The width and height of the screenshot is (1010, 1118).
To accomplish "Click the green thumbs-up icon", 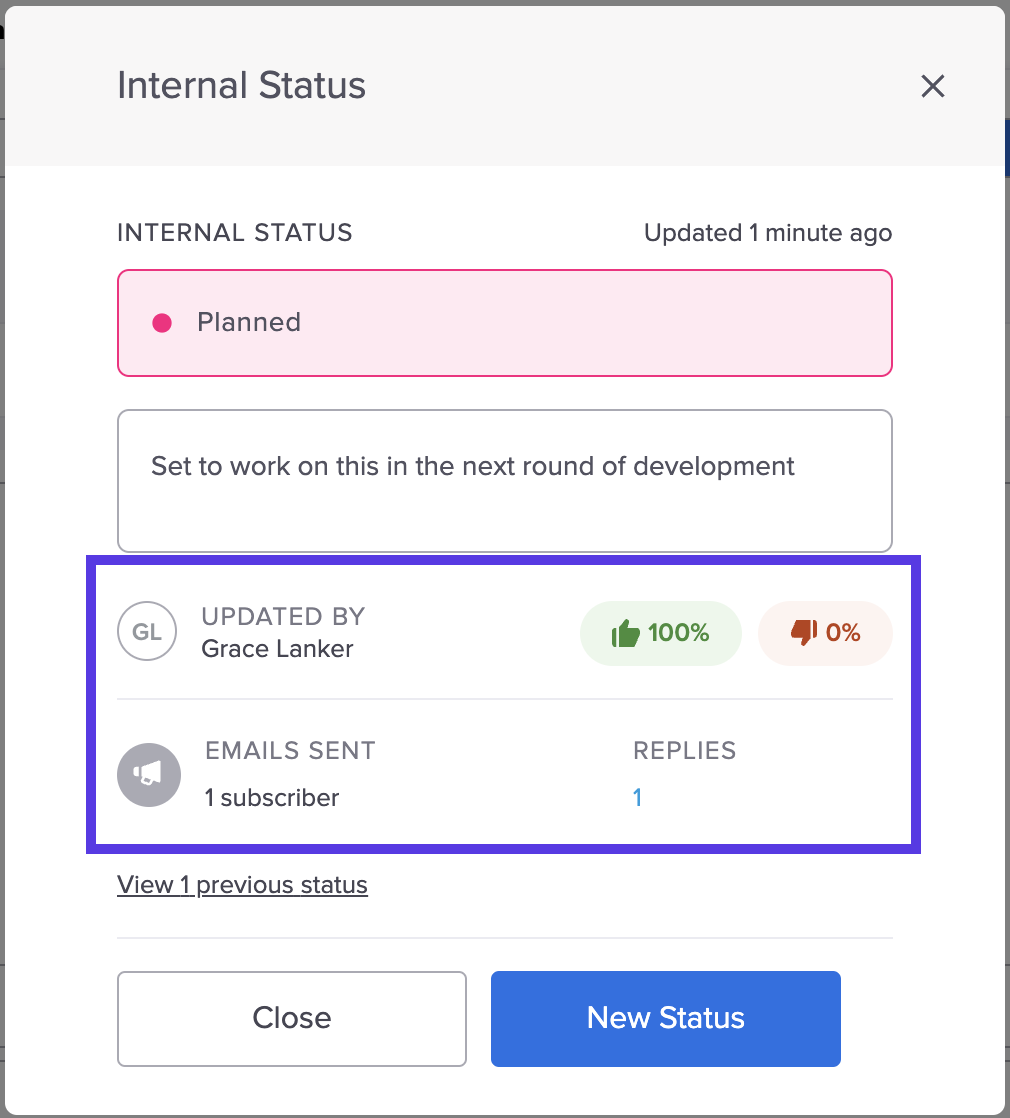I will 626,633.
